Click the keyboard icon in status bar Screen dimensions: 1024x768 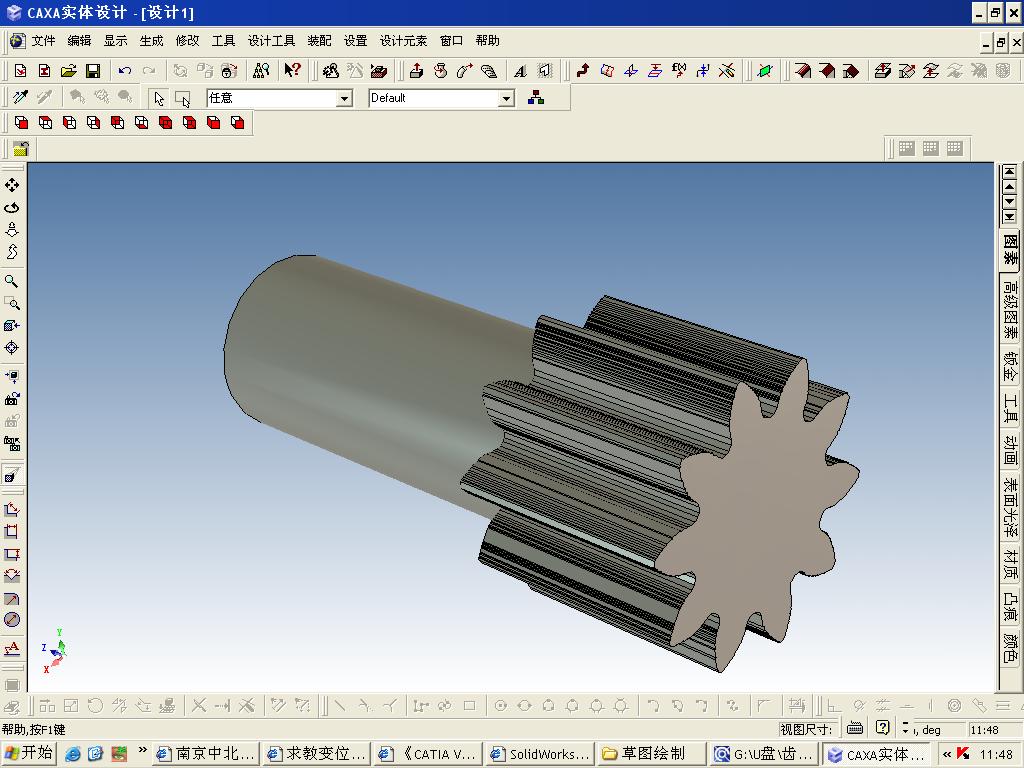[854, 728]
